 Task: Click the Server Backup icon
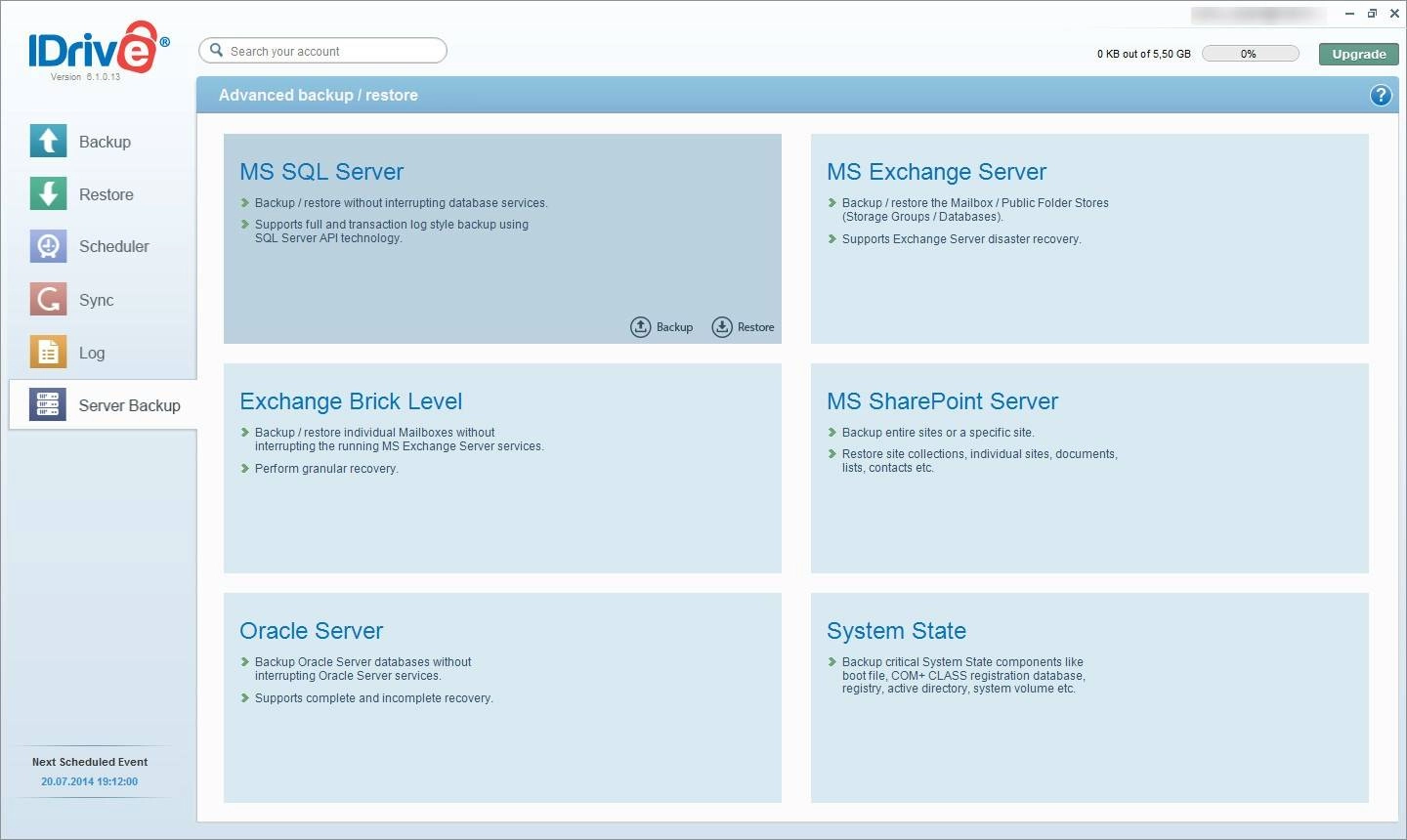coord(48,404)
